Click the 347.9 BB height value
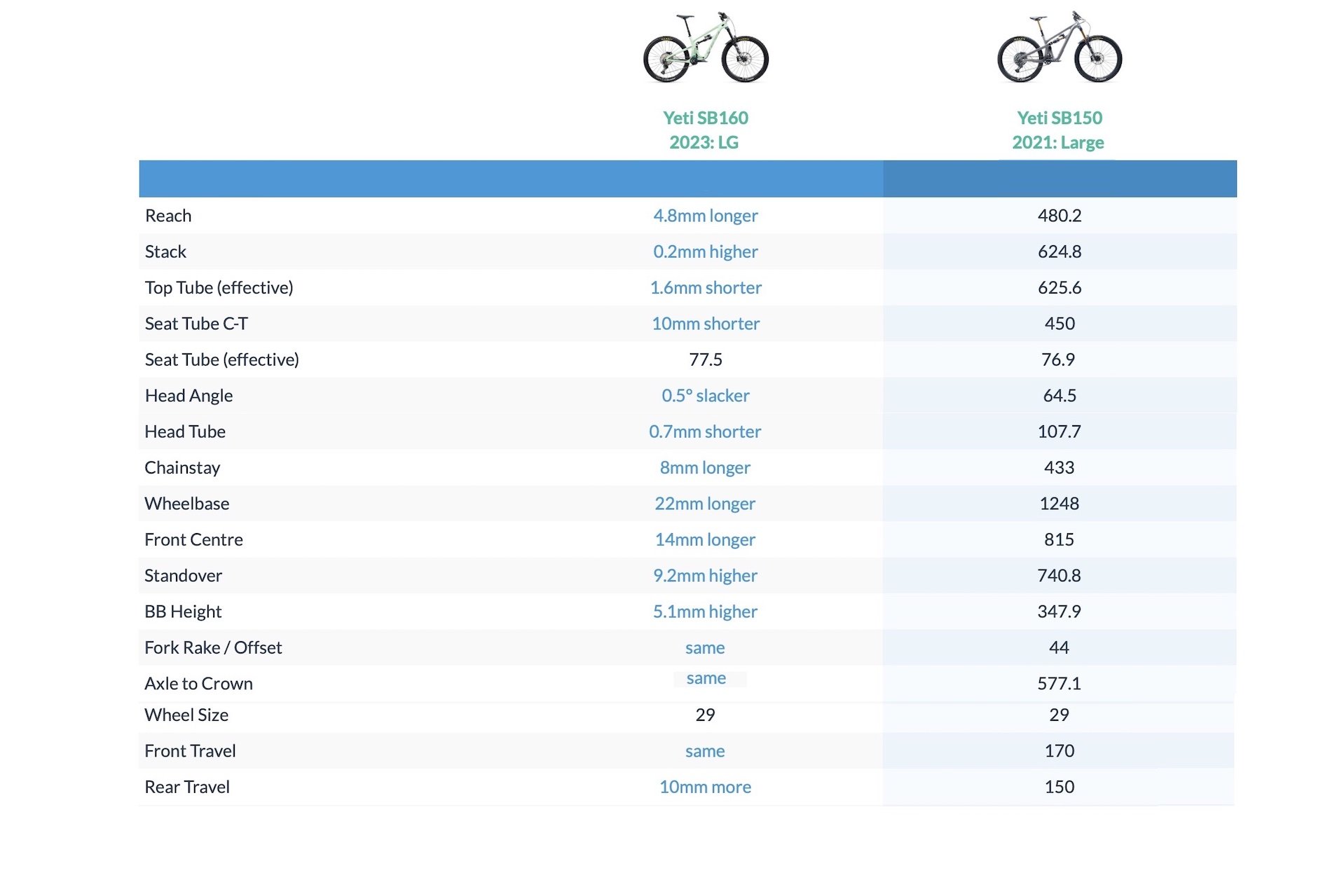 1060,612
